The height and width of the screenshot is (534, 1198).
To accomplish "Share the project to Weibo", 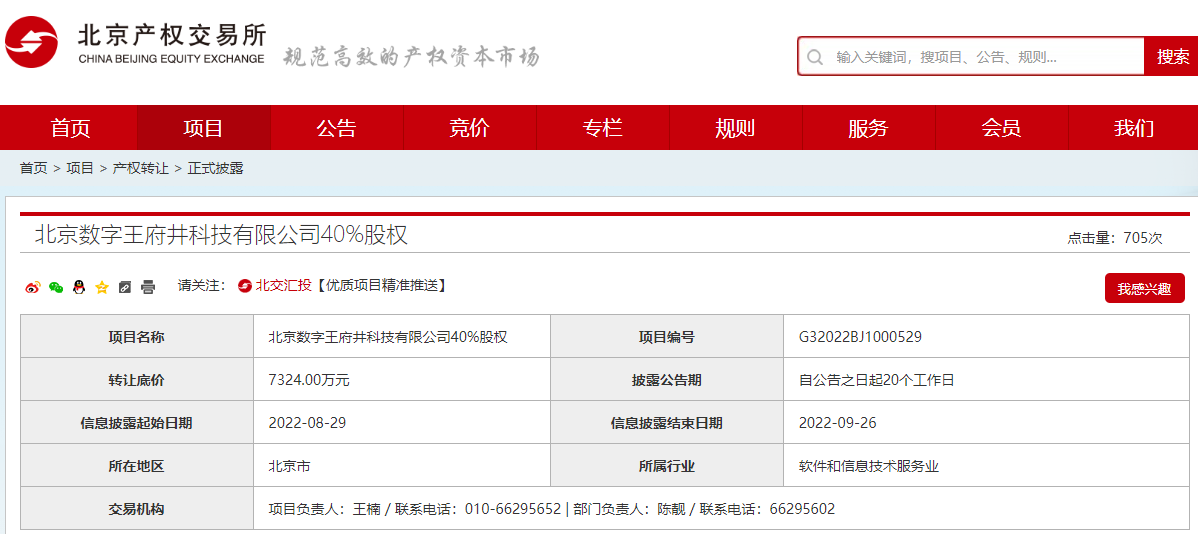I will (x=32, y=287).
